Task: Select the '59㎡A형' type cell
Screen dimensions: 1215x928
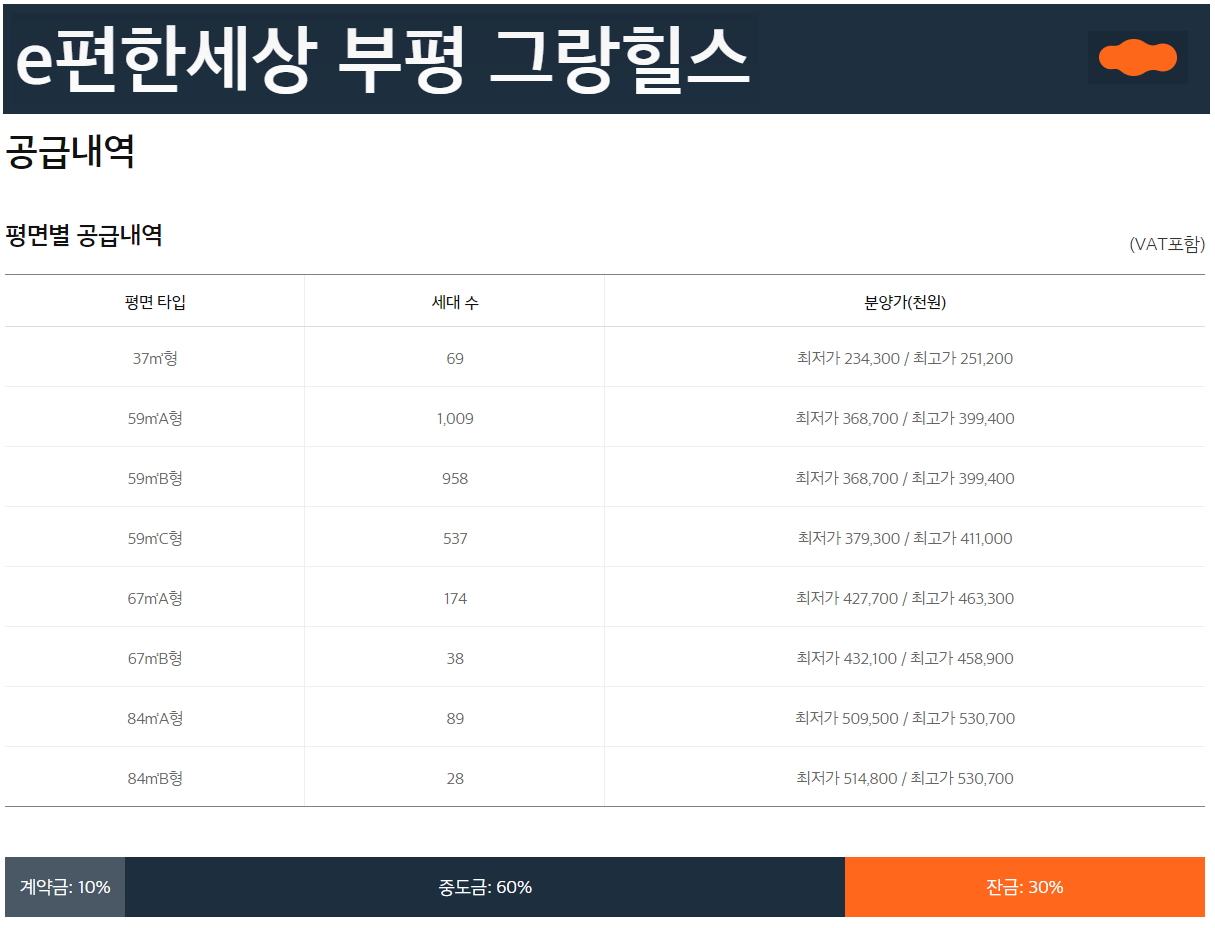Action: tap(155, 418)
